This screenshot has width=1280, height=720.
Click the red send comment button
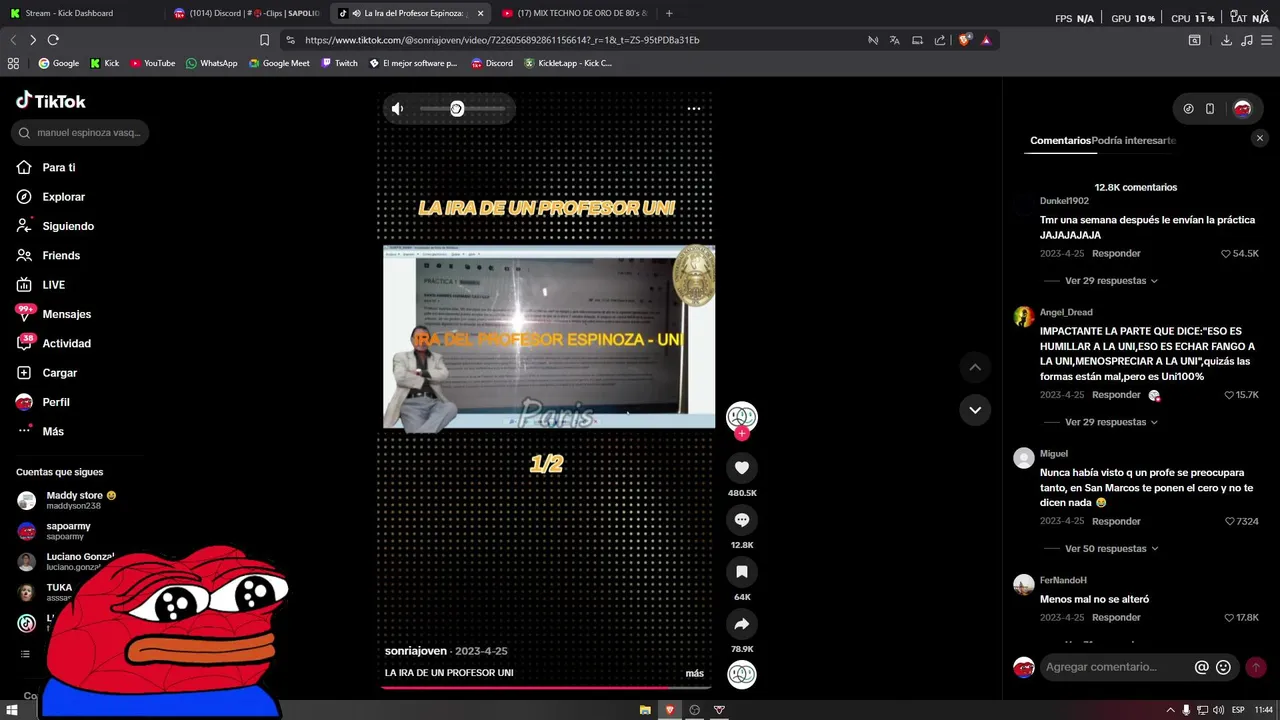[1256, 667]
